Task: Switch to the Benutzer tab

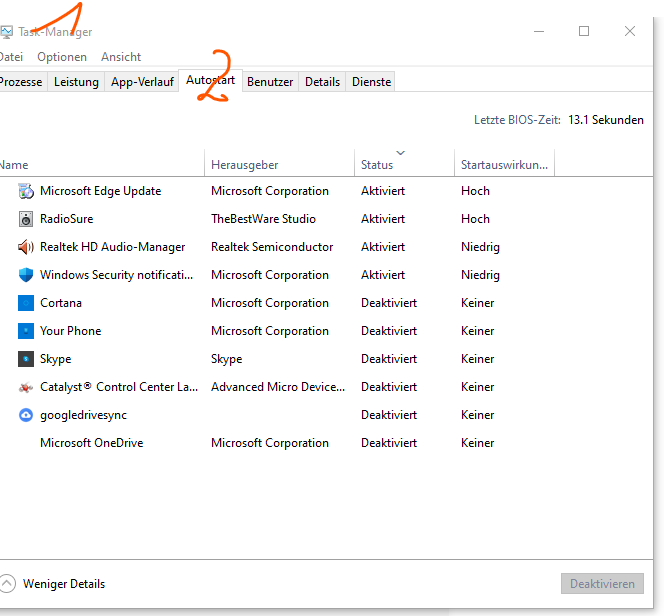Action: point(270,82)
